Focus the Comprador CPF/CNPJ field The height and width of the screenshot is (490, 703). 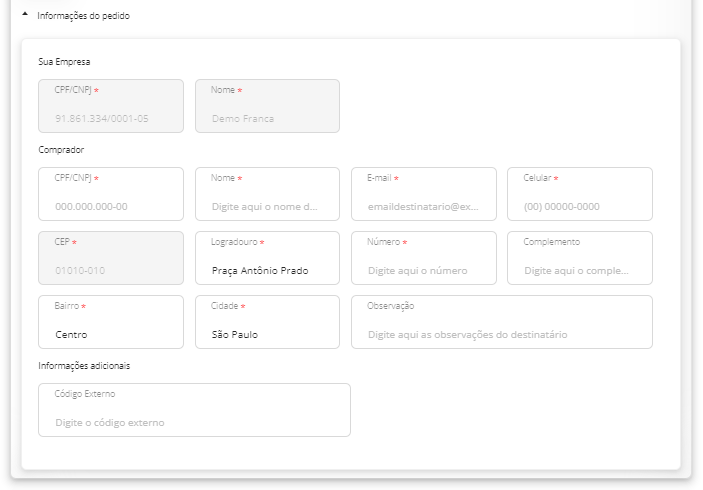coord(111,194)
